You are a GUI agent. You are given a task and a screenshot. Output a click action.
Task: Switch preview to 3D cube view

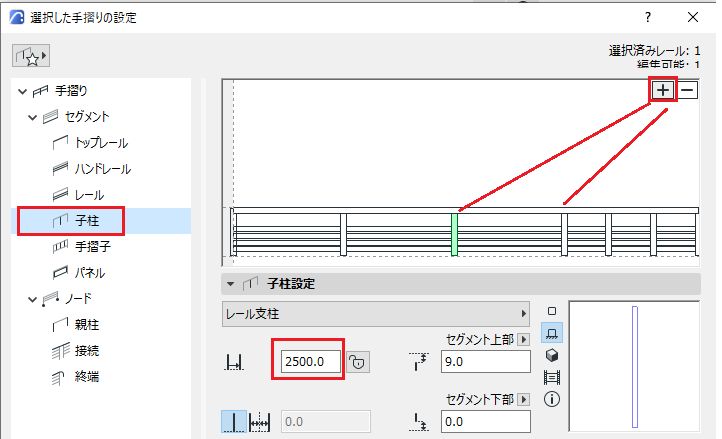pyautogui.click(x=552, y=355)
